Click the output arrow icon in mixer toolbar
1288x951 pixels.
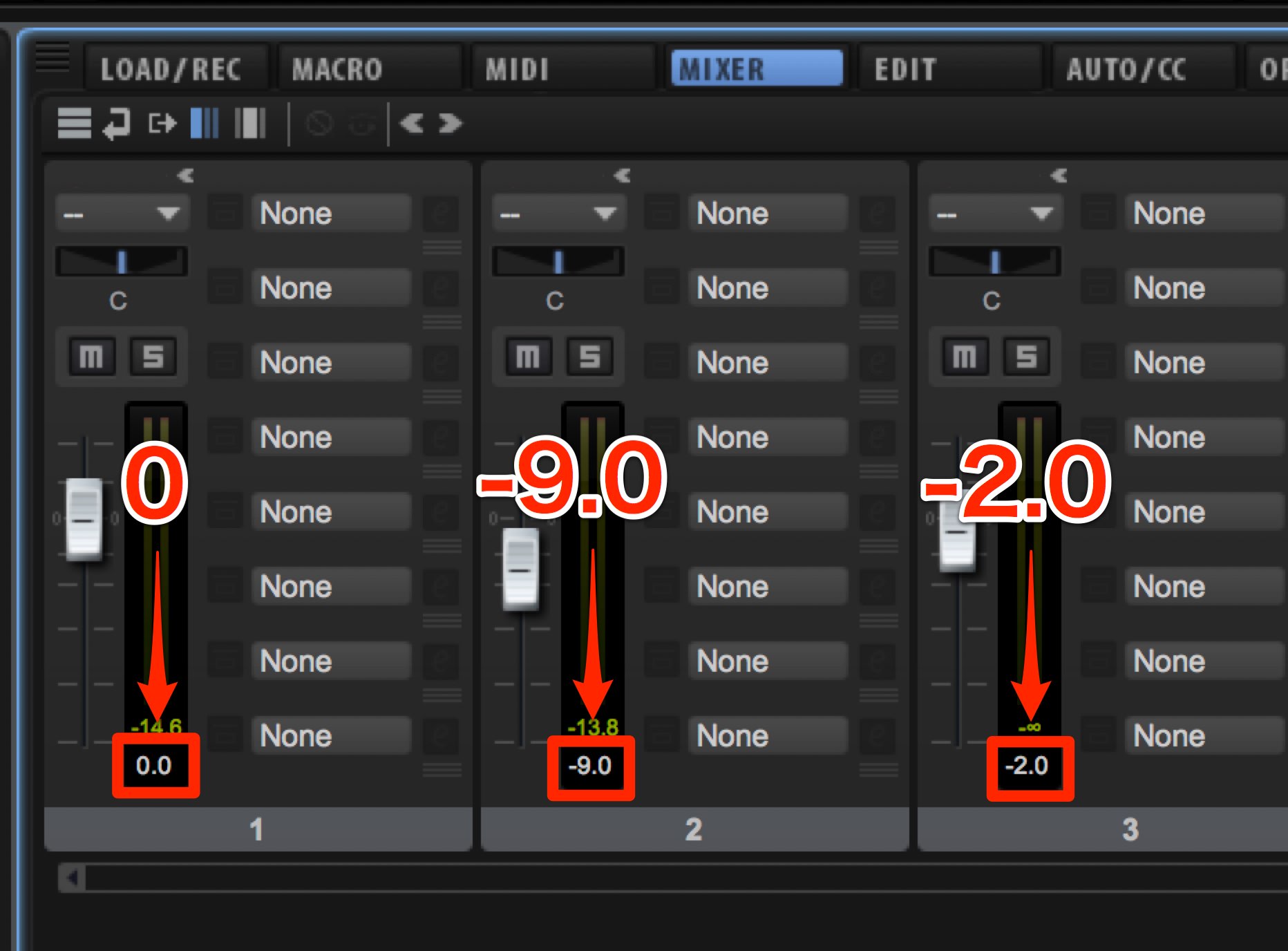[x=162, y=124]
